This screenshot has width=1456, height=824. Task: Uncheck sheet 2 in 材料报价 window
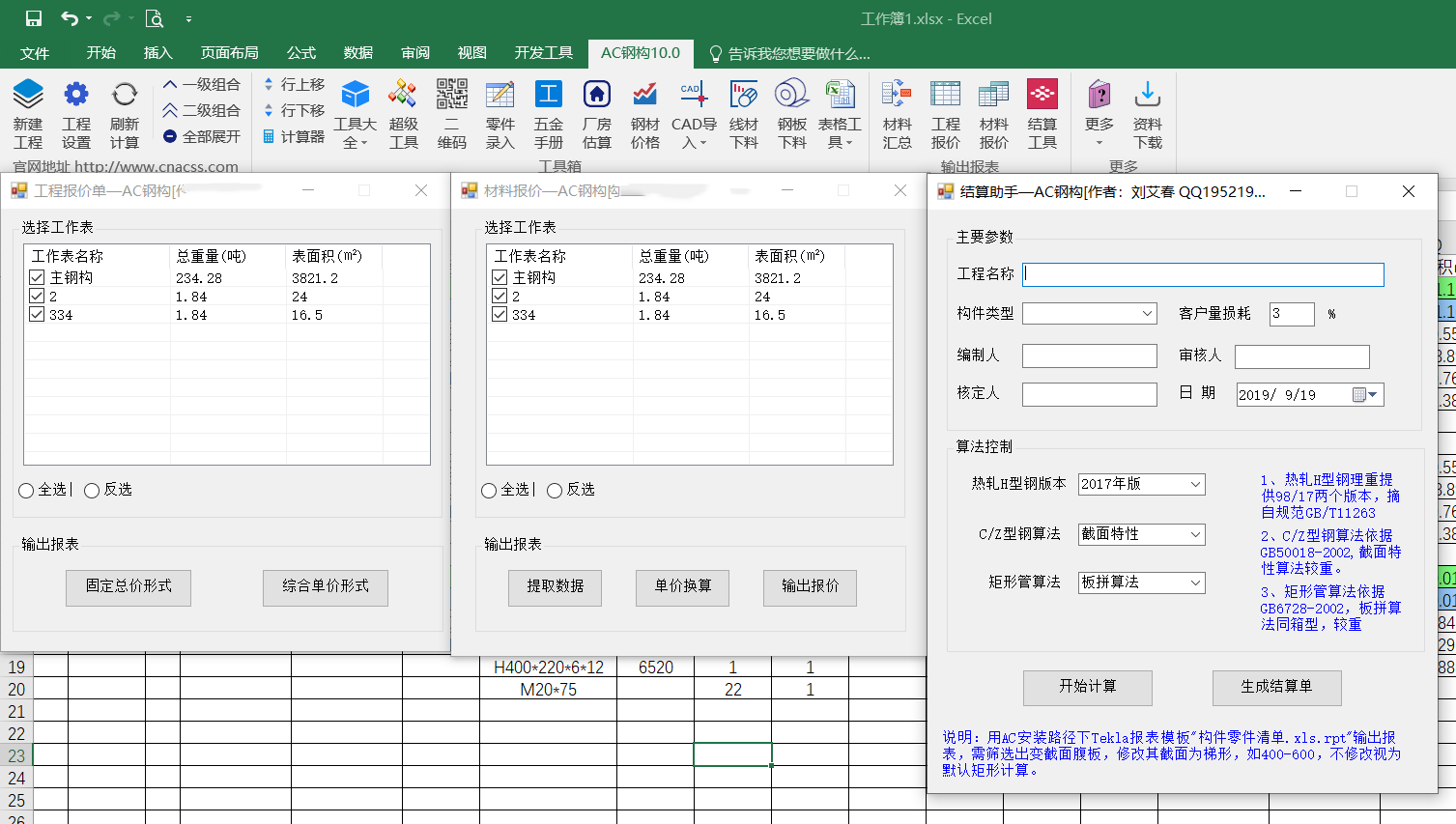point(500,296)
